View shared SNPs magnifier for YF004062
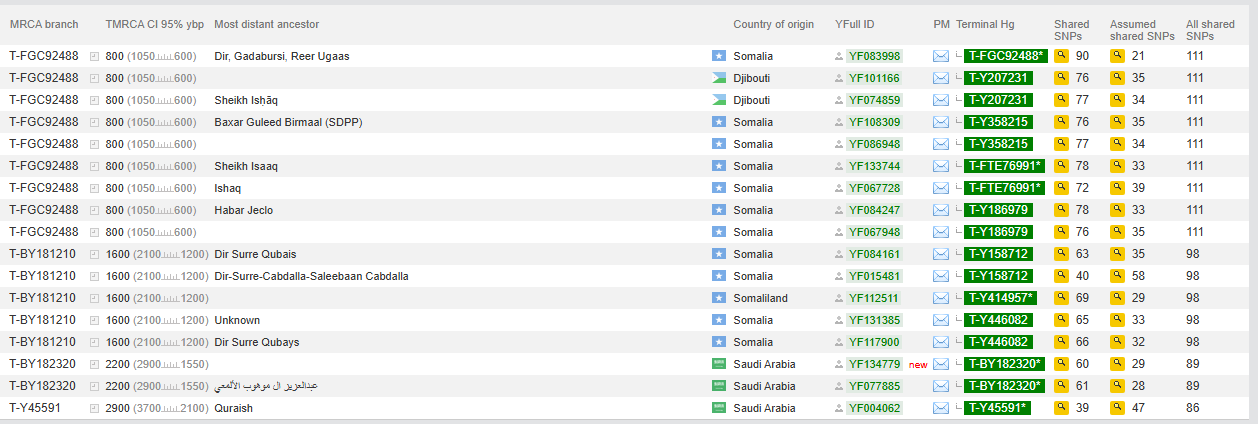Viewport: 1258px width, 424px height. [x=1061, y=408]
